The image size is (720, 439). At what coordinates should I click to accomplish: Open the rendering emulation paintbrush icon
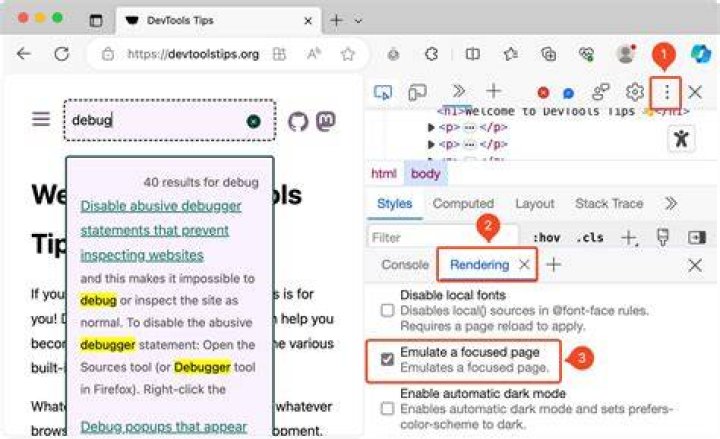[663, 237]
